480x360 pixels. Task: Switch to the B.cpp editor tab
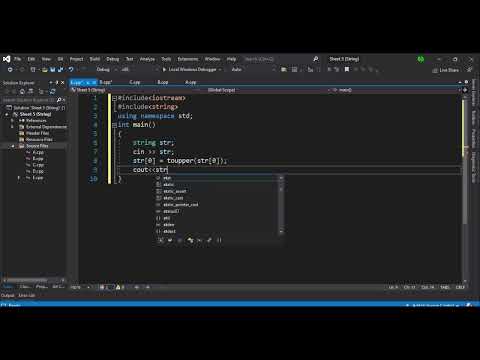click(163, 82)
